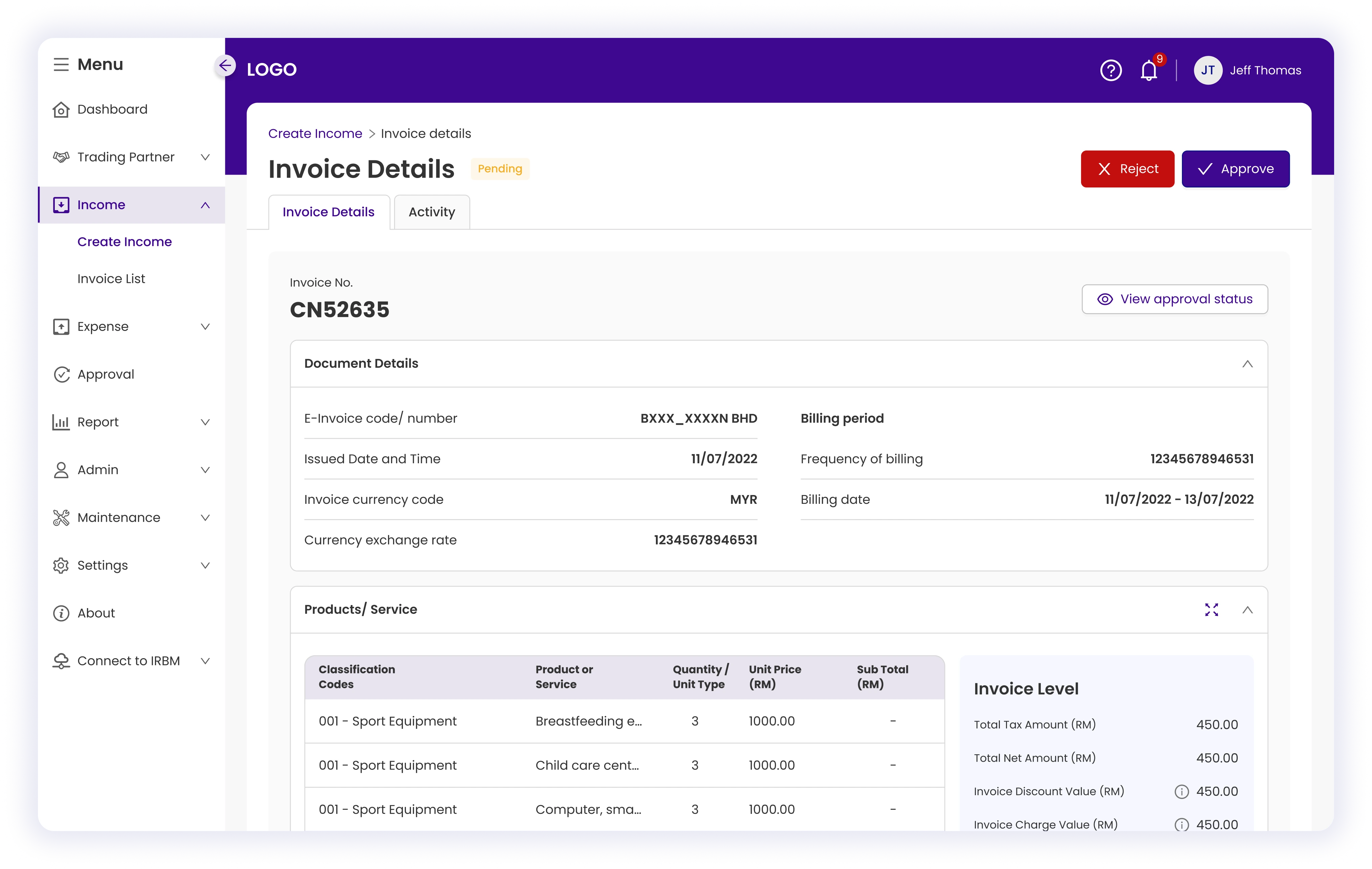Click the Breastfeeding e... product row
Screen dimensions: 1372x869
[624, 721]
